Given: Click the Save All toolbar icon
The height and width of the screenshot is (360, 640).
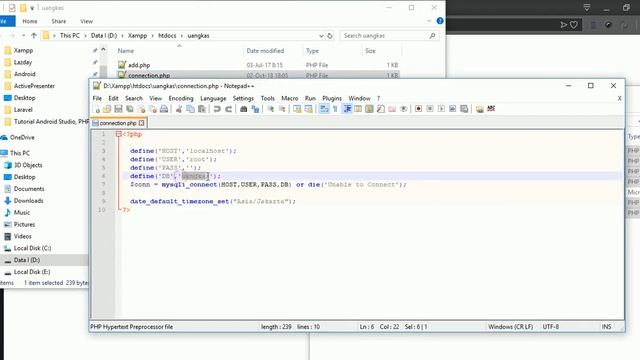Looking at the screenshot, I should coord(130,109).
